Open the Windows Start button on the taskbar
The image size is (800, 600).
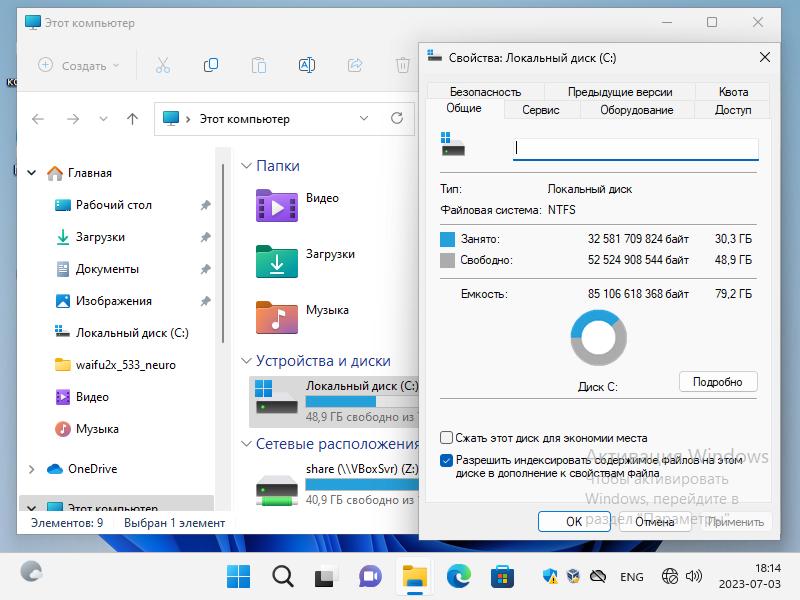coord(238,577)
